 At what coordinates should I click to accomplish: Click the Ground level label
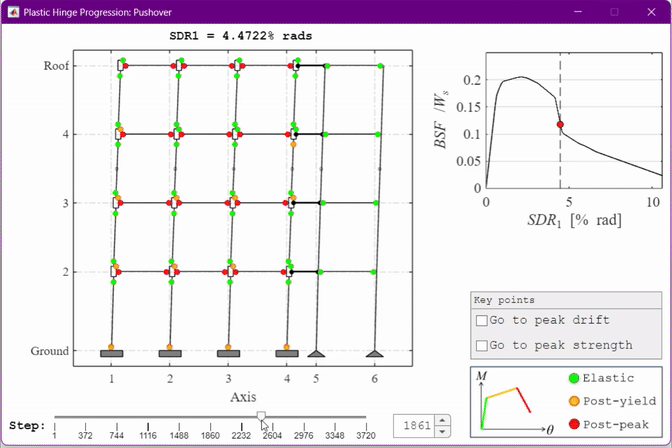pyautogui.click(x=50, y=351)
